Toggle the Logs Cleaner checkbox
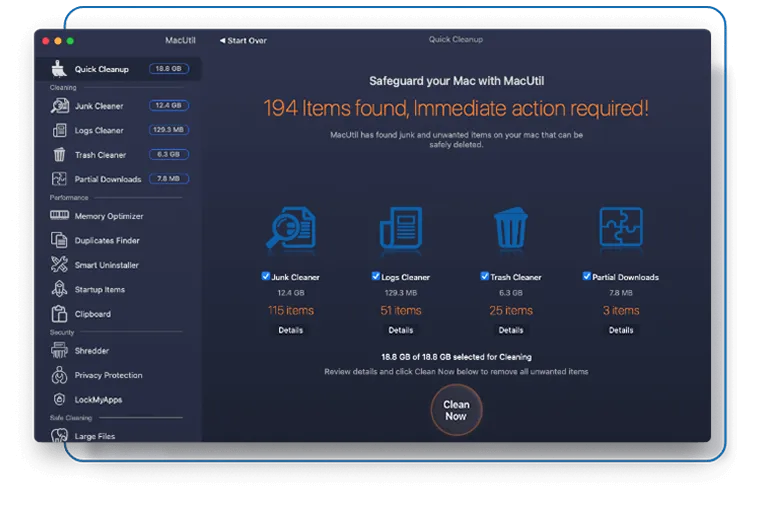 pos(376,276)
